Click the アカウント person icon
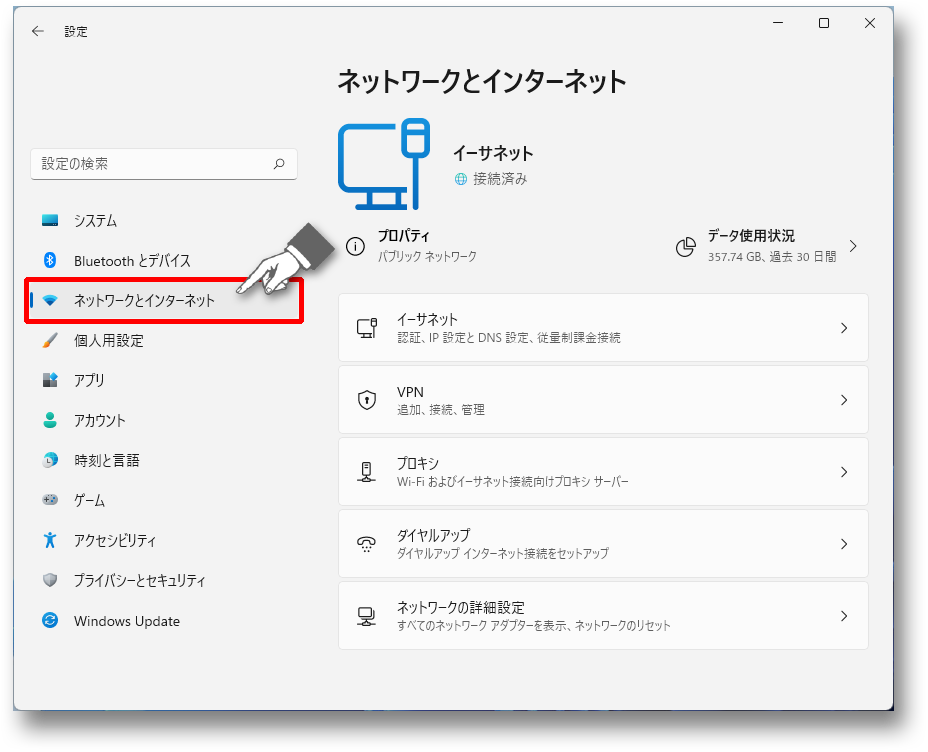Viewport: 928px width, 752px height. coord(50,420)
